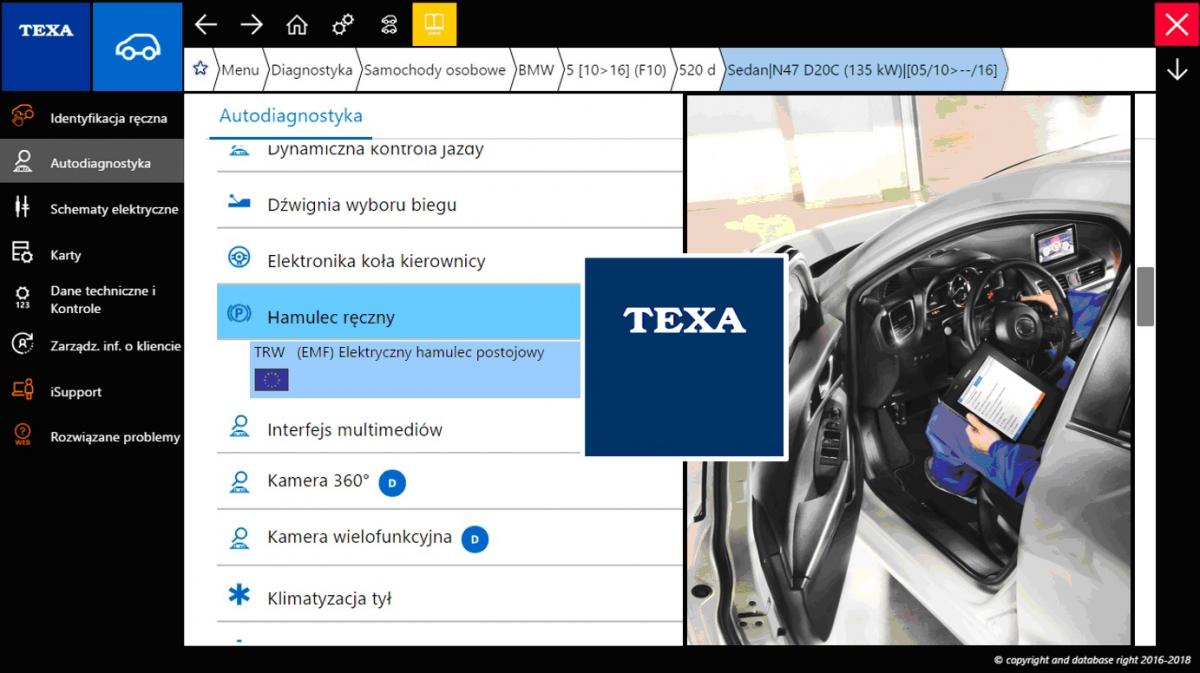Open Rozwiązane problemy sidebar entry

pyautogui.click(x=115, y=437)
